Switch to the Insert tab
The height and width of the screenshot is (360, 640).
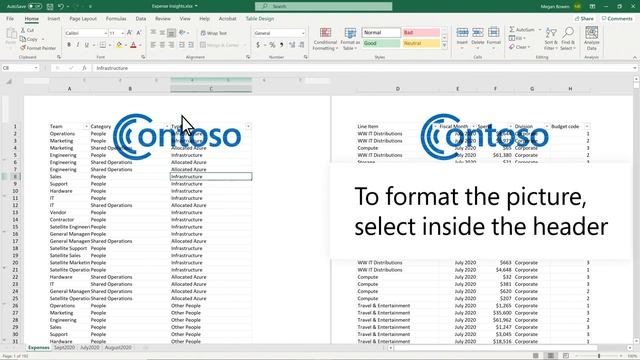click(x=53, y=19)
